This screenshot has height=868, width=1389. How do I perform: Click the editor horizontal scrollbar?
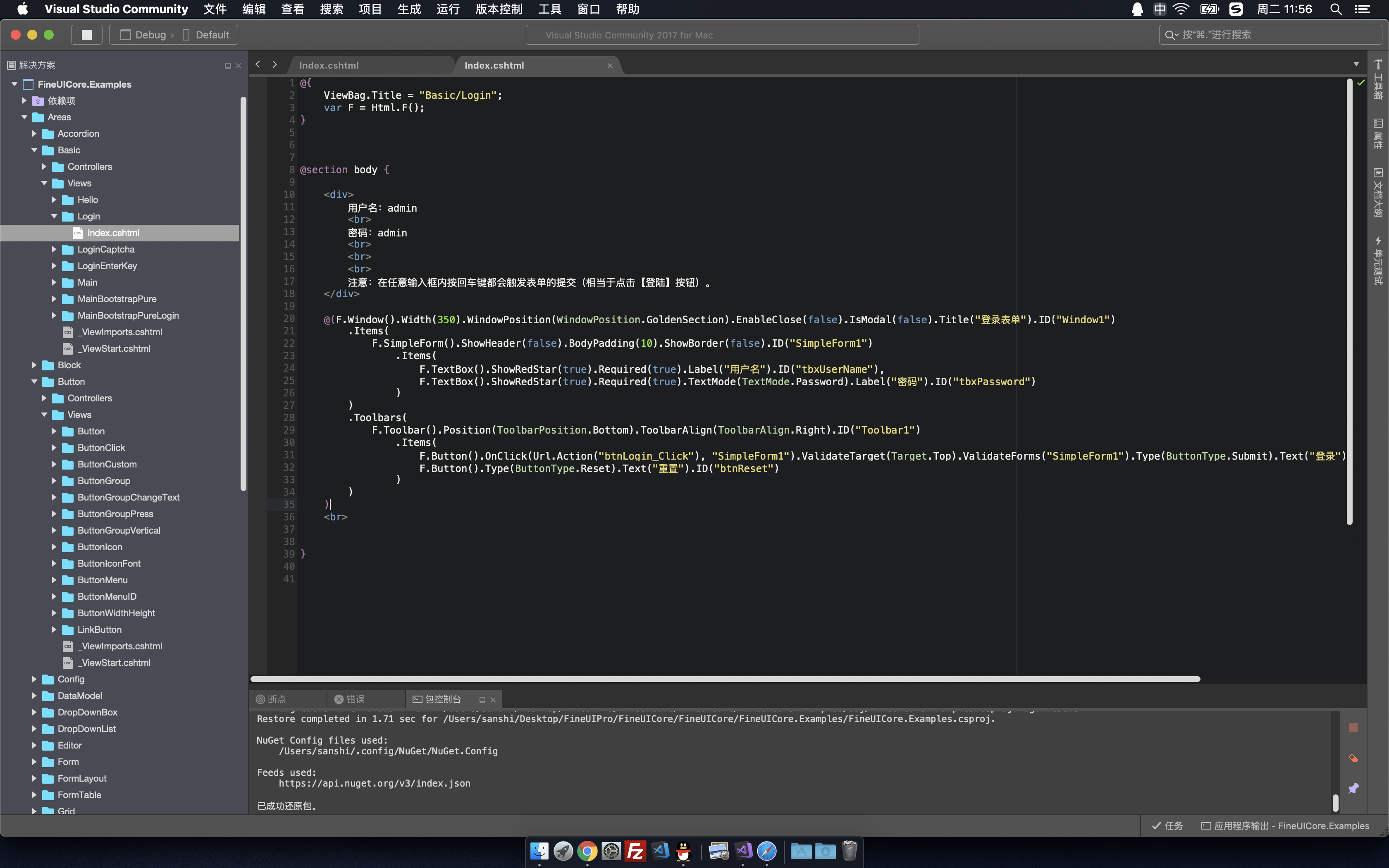(724, 679)
